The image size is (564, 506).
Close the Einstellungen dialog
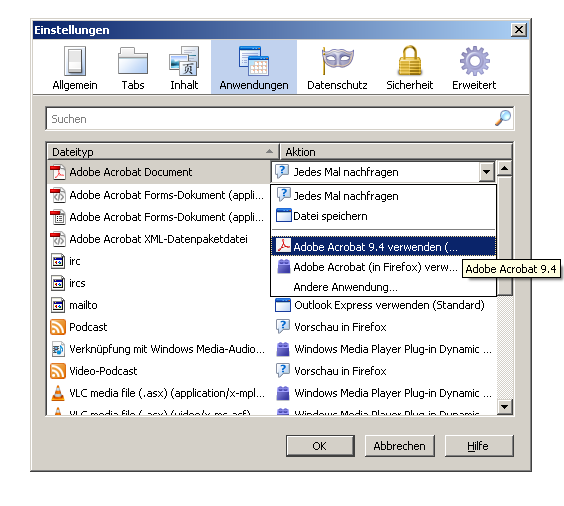(x=519, y=29)
